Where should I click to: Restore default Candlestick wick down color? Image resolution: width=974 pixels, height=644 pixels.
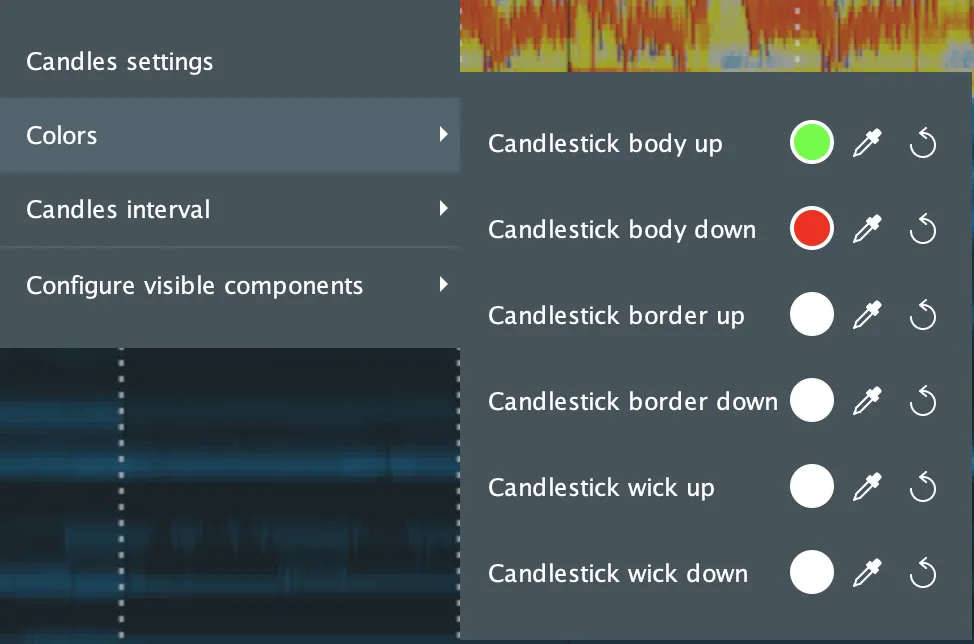(x=922, y=574)
